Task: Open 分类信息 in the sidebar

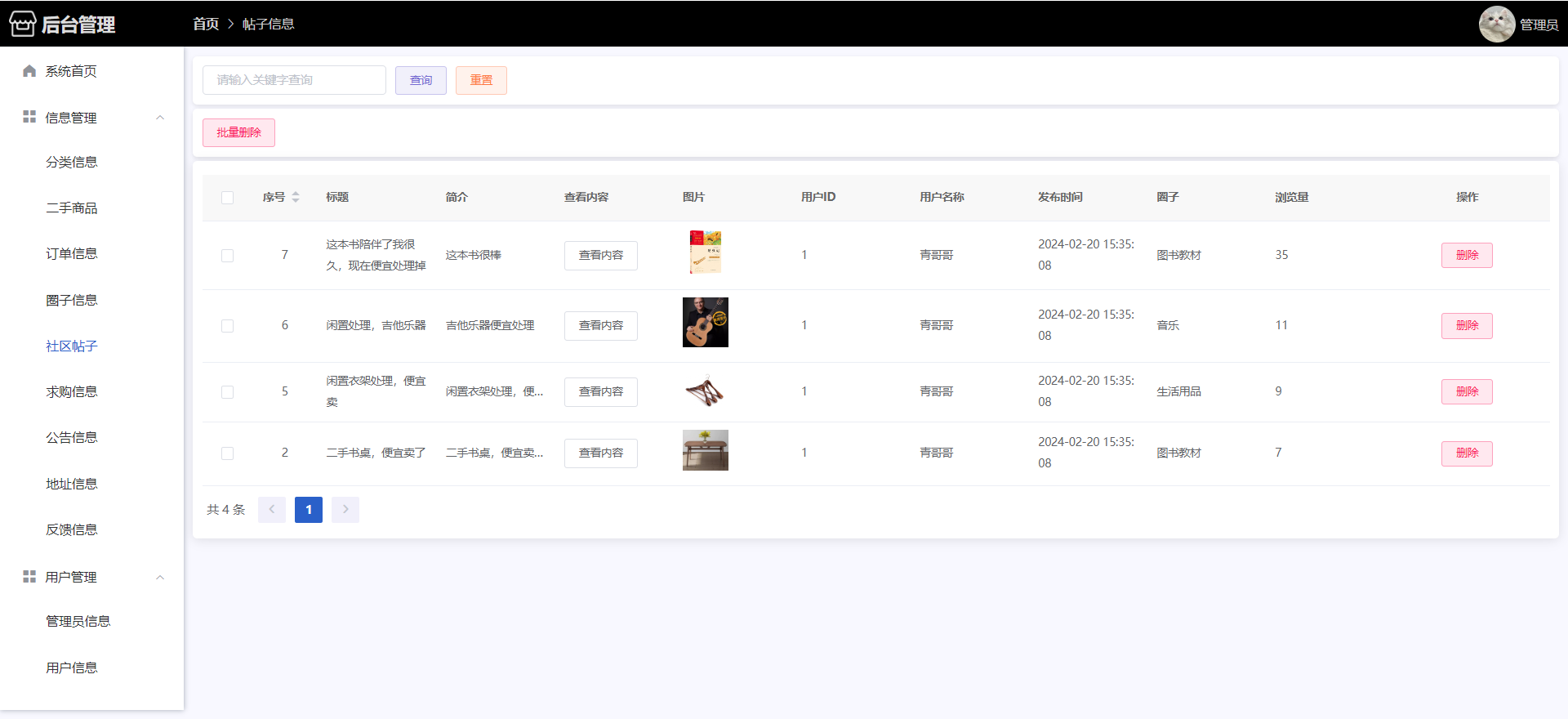Action: [x=72, y=163]
